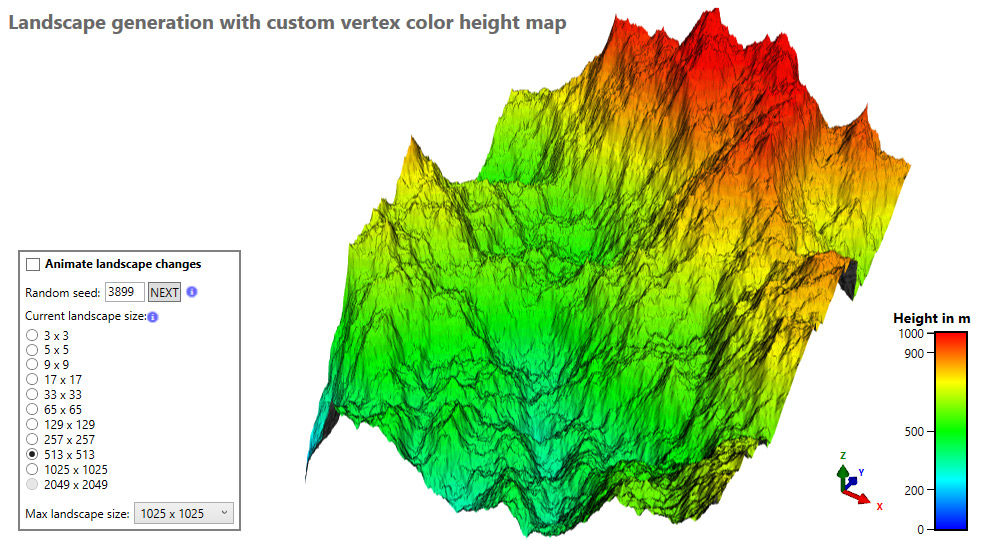Screen dimensions: 984x540
Task: Click the 'Landscape generation with custom vertex color height map' title
Action: click(x=287, y=23)
